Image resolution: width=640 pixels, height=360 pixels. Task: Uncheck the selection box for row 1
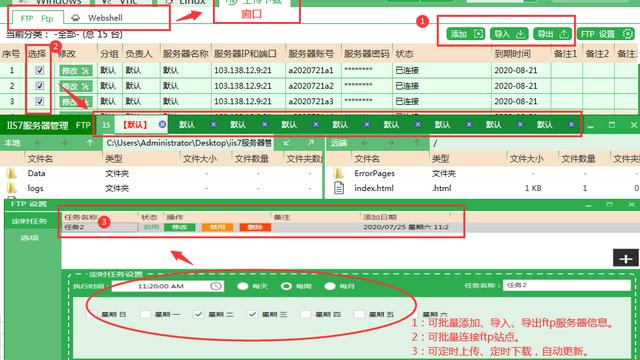[40, 71]
